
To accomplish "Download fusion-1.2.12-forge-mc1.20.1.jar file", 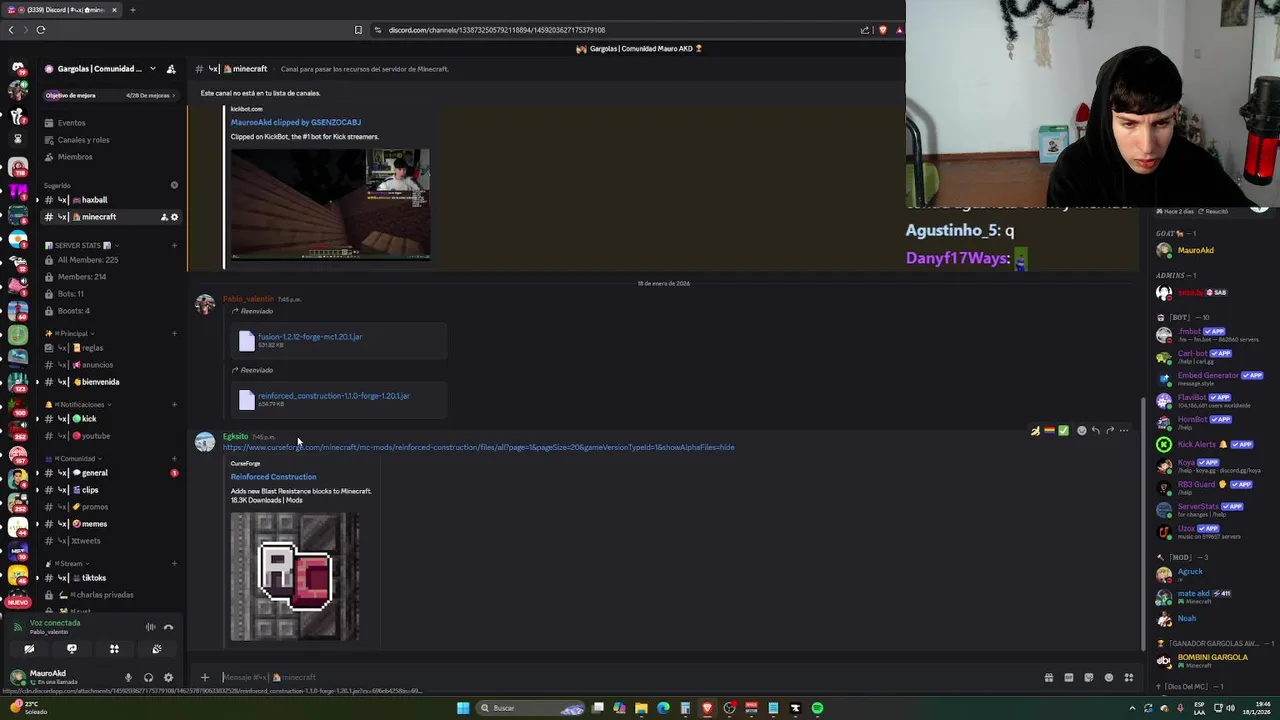I will pos(310,337).
